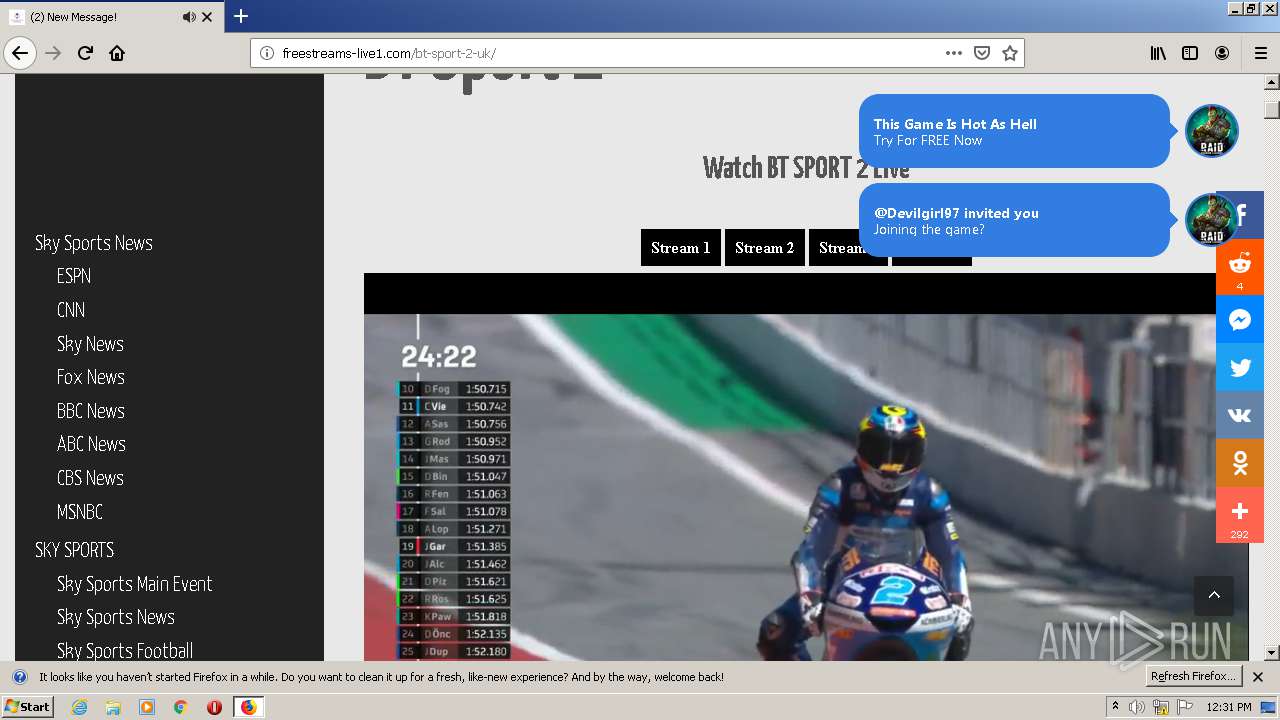Jump to top with the arrow button
1280x720 pixels.
(1214, 595)
